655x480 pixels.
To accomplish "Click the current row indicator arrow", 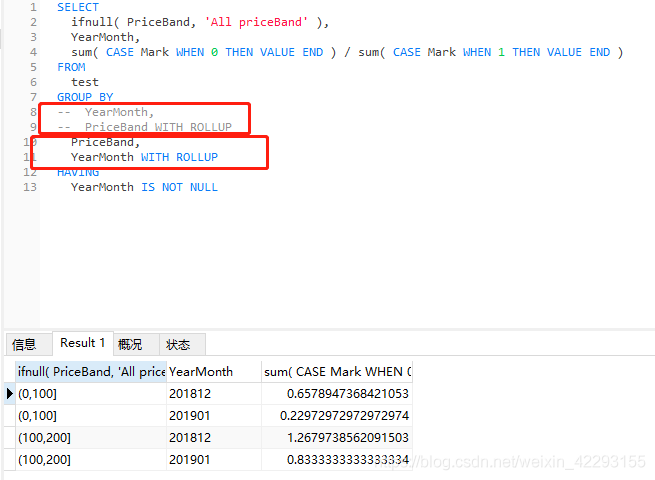I will pos(10,394).
